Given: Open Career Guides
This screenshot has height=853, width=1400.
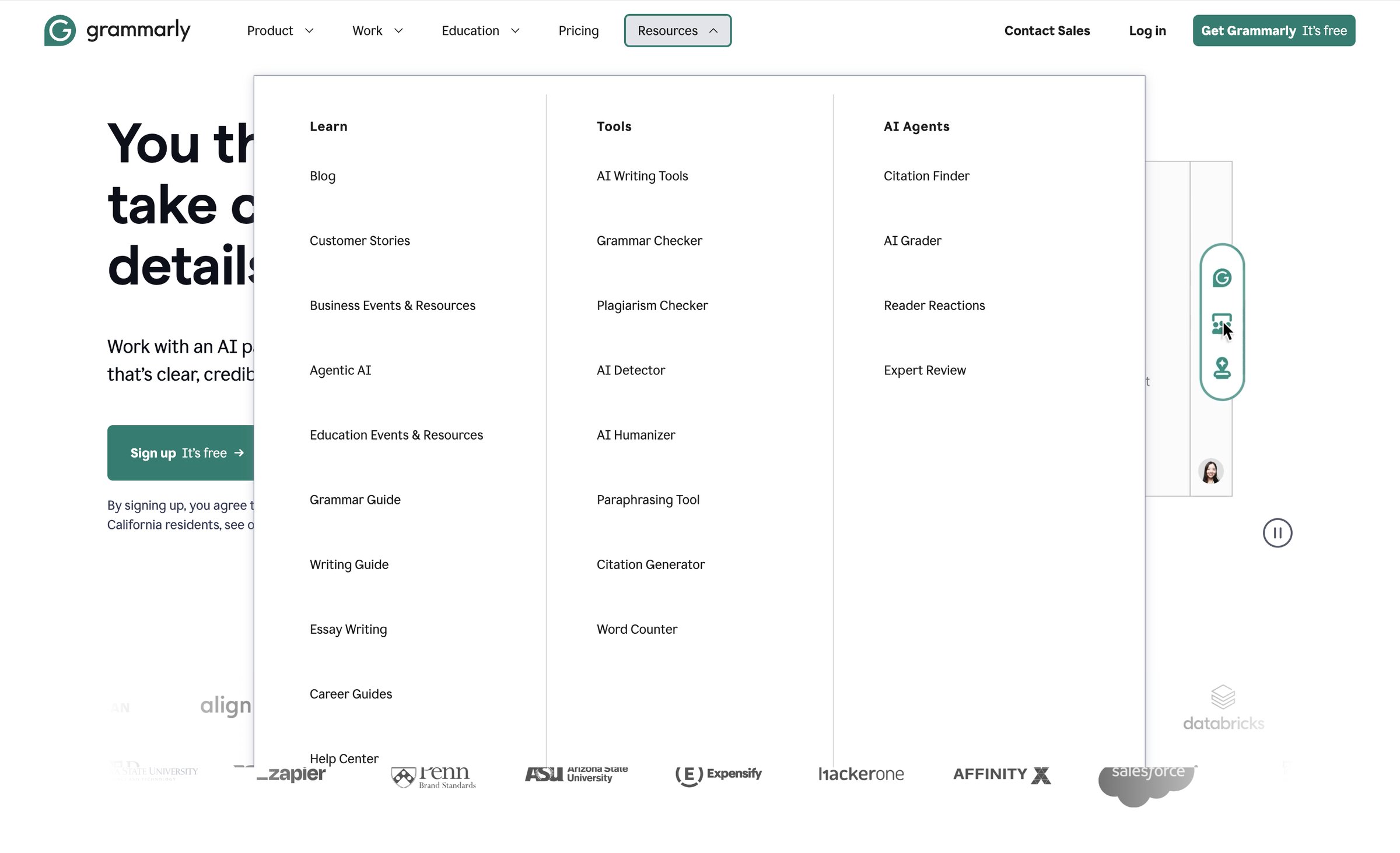Looking at the screenshot, I should (351, 694).
